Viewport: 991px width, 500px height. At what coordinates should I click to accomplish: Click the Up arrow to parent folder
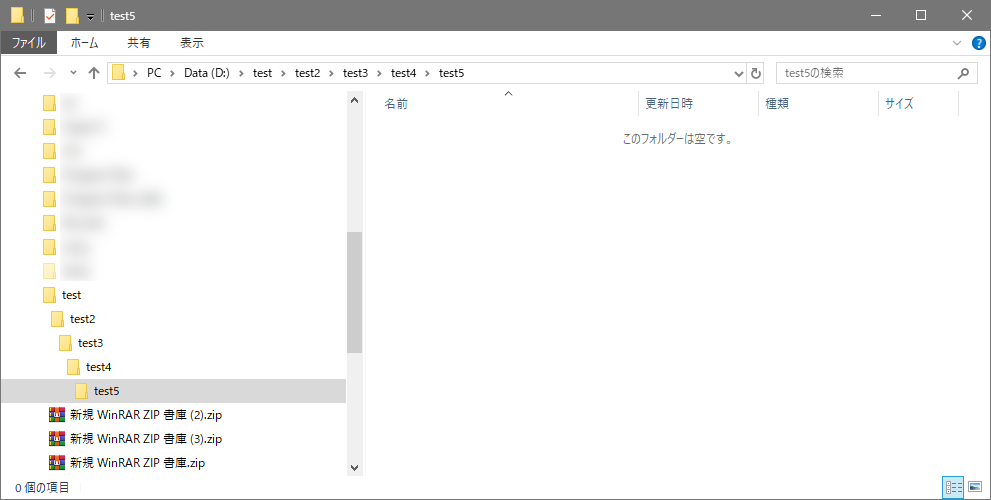pos(94,73)
